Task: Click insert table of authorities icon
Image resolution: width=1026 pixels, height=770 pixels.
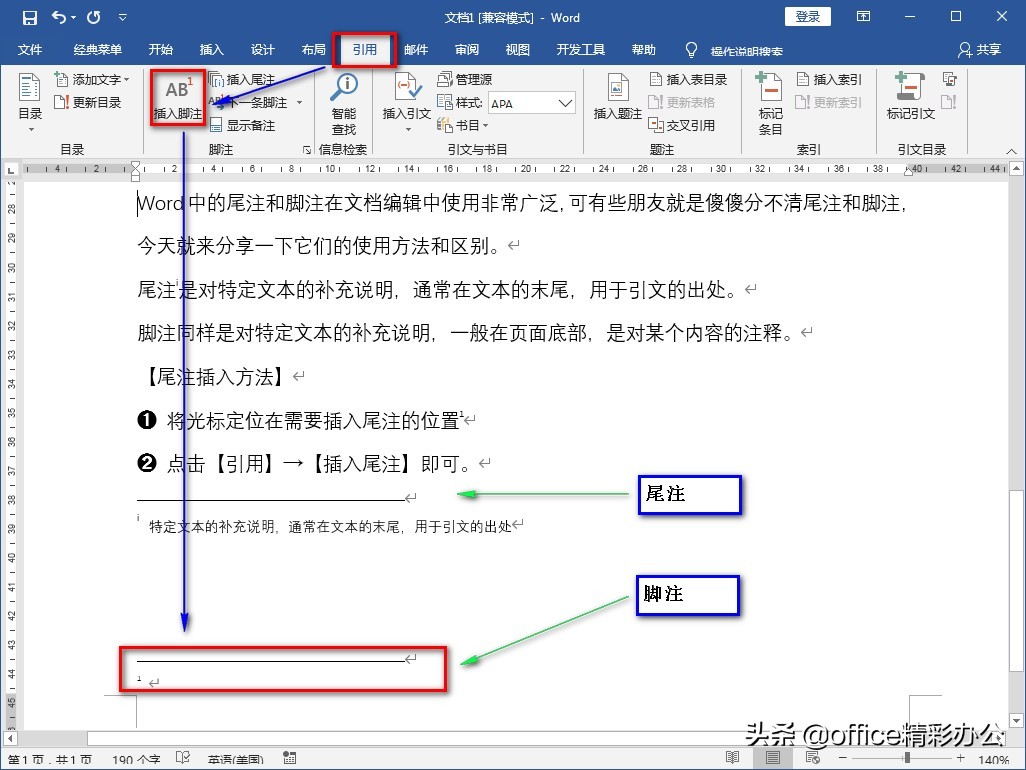Action: click(949, 79)
